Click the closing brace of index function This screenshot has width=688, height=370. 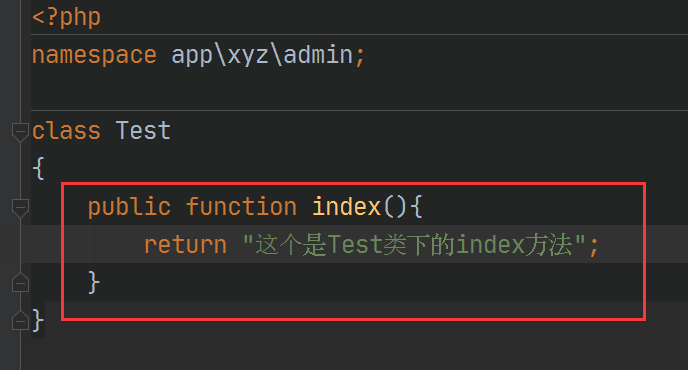click(94, 282)
